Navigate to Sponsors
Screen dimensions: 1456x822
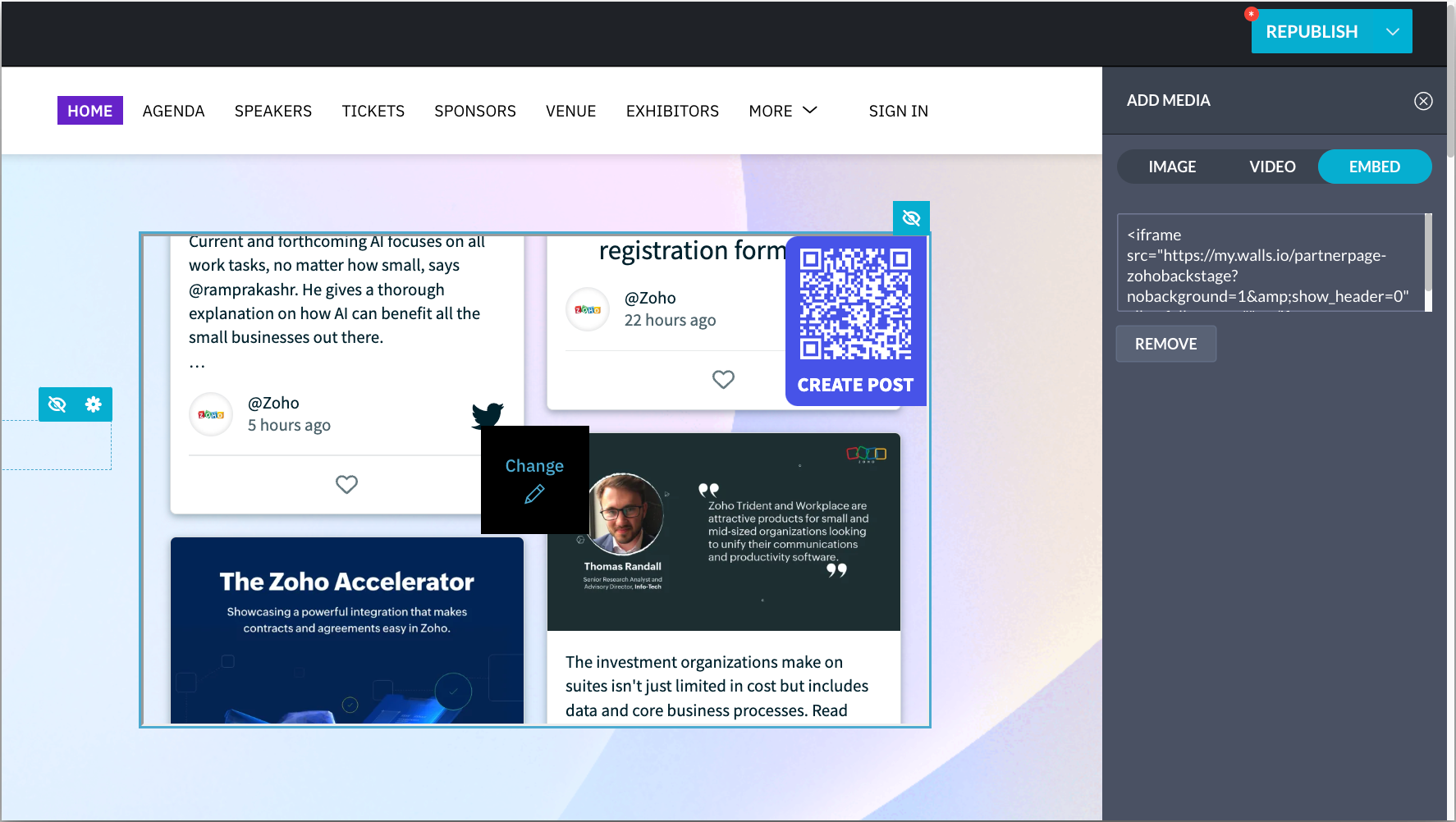(475, 111)
